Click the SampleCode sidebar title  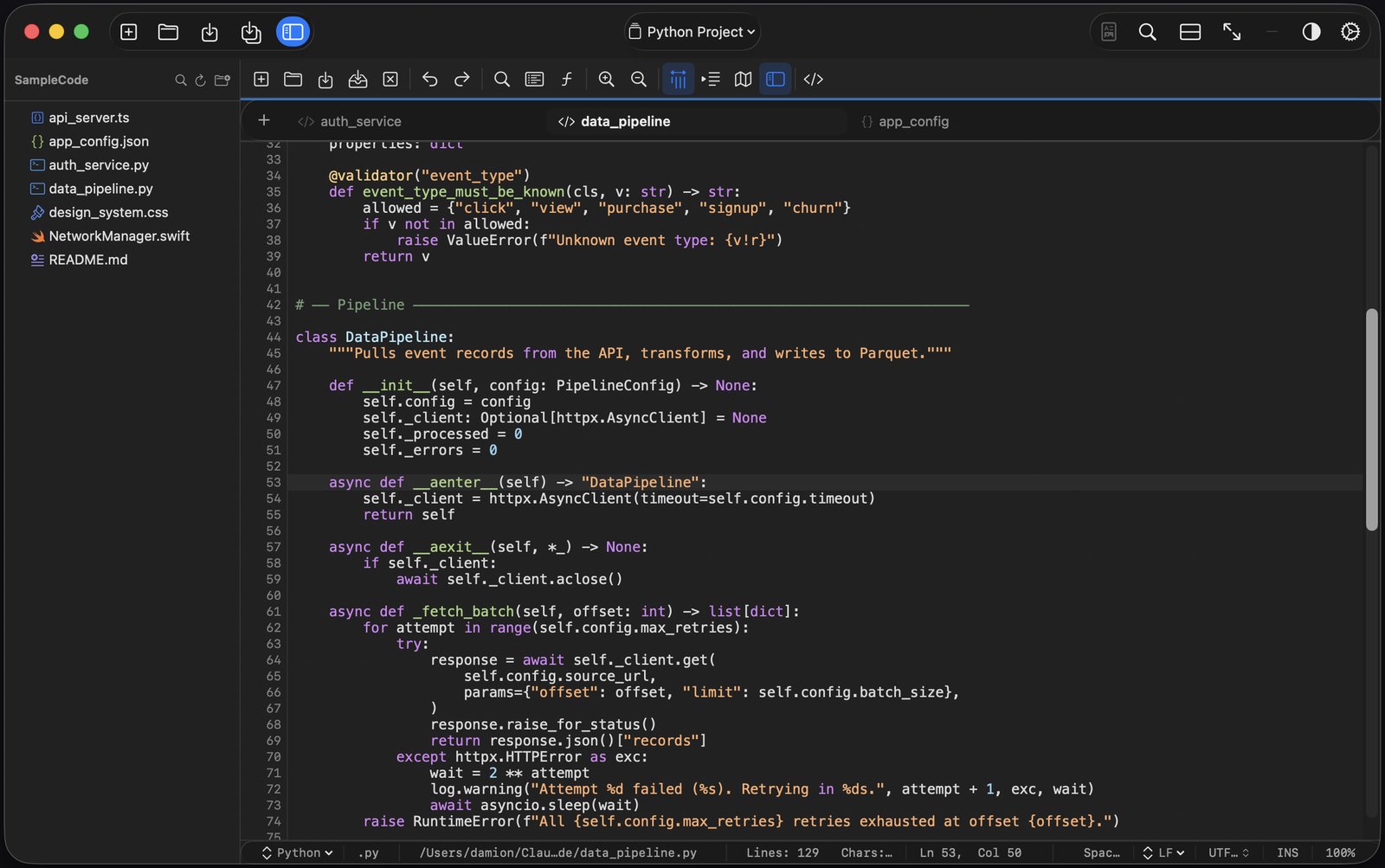[x=51, y=80]
